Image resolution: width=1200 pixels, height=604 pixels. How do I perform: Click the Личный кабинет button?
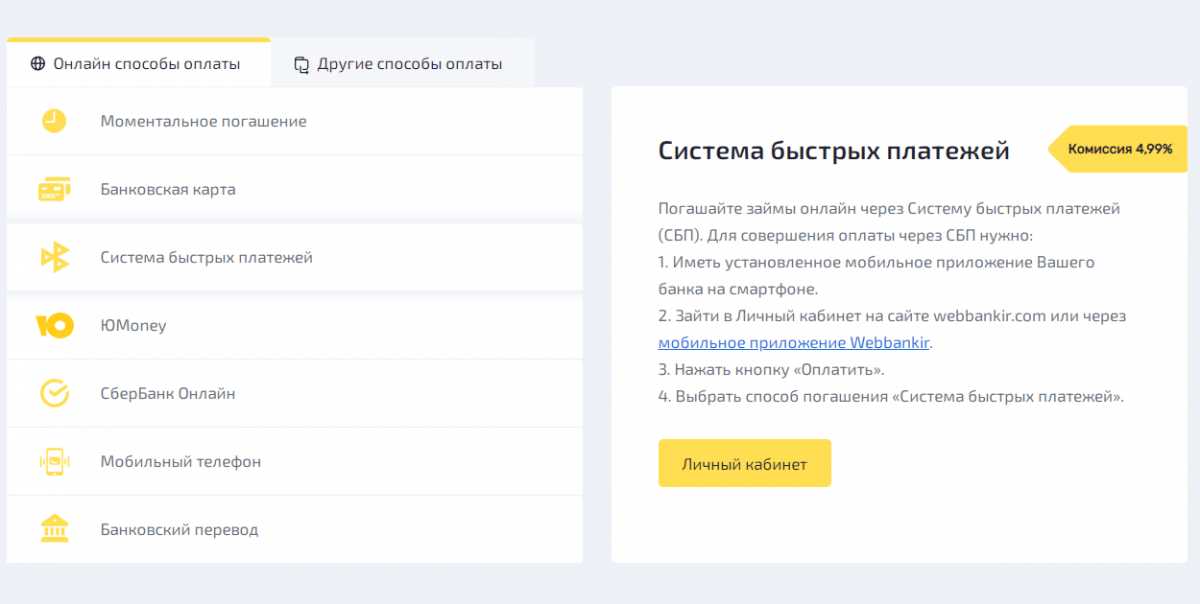(744, 464)
